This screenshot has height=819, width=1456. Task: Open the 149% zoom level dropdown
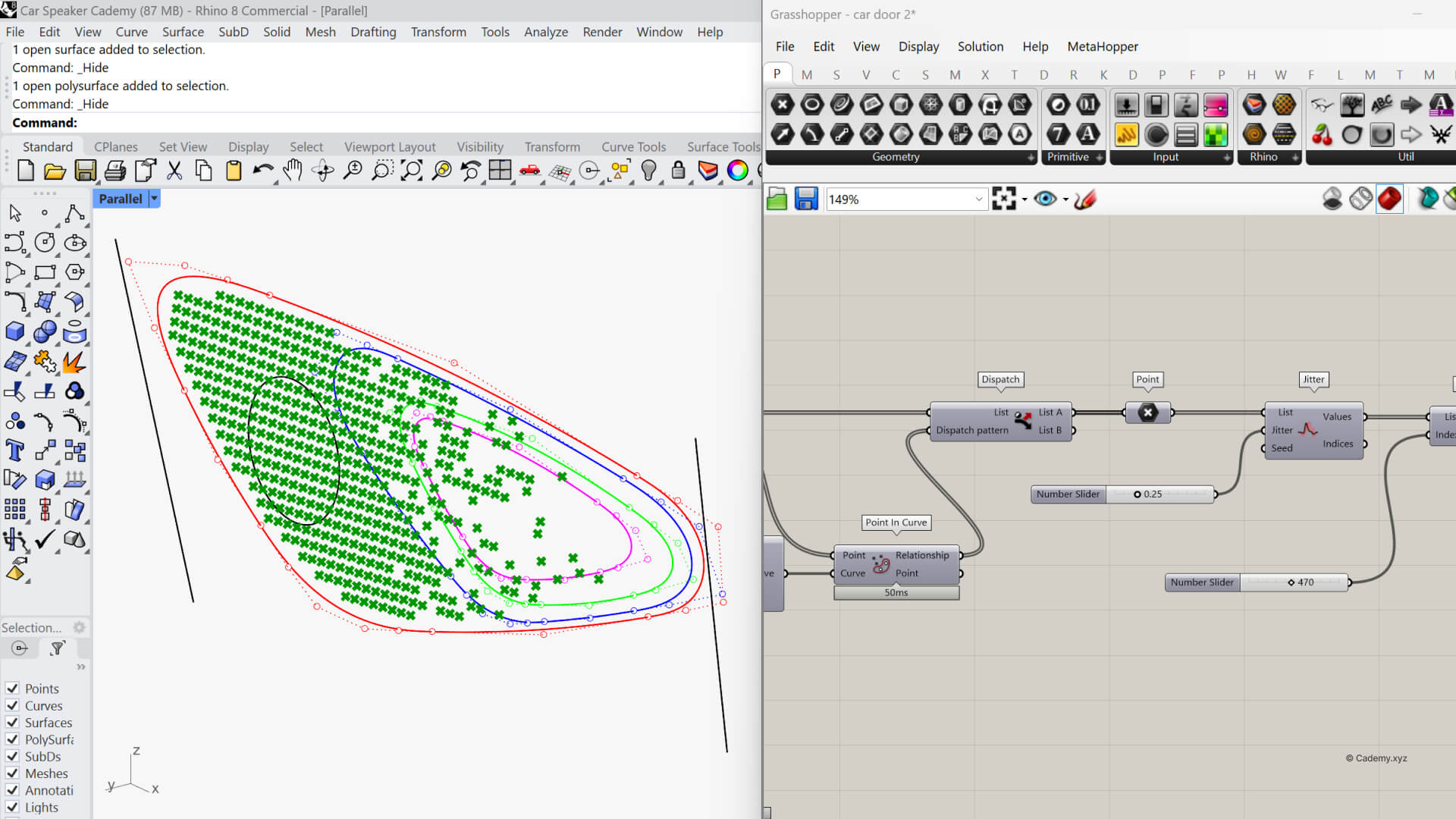click(x=978, y=199)
